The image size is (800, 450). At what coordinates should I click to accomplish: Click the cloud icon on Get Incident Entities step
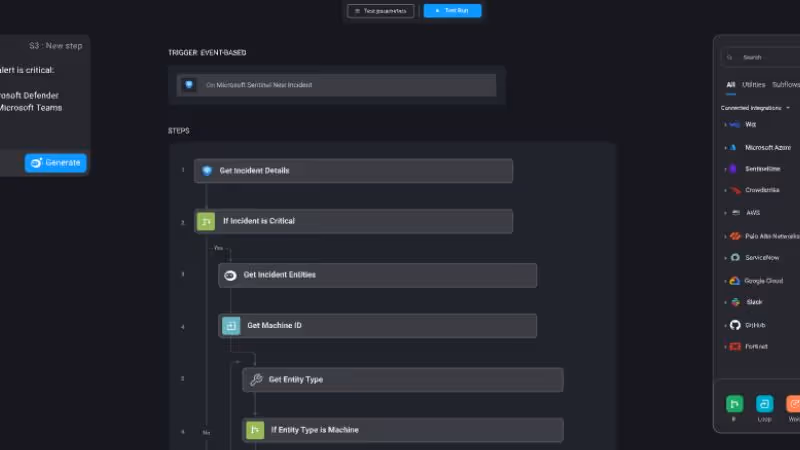[230, 276]
